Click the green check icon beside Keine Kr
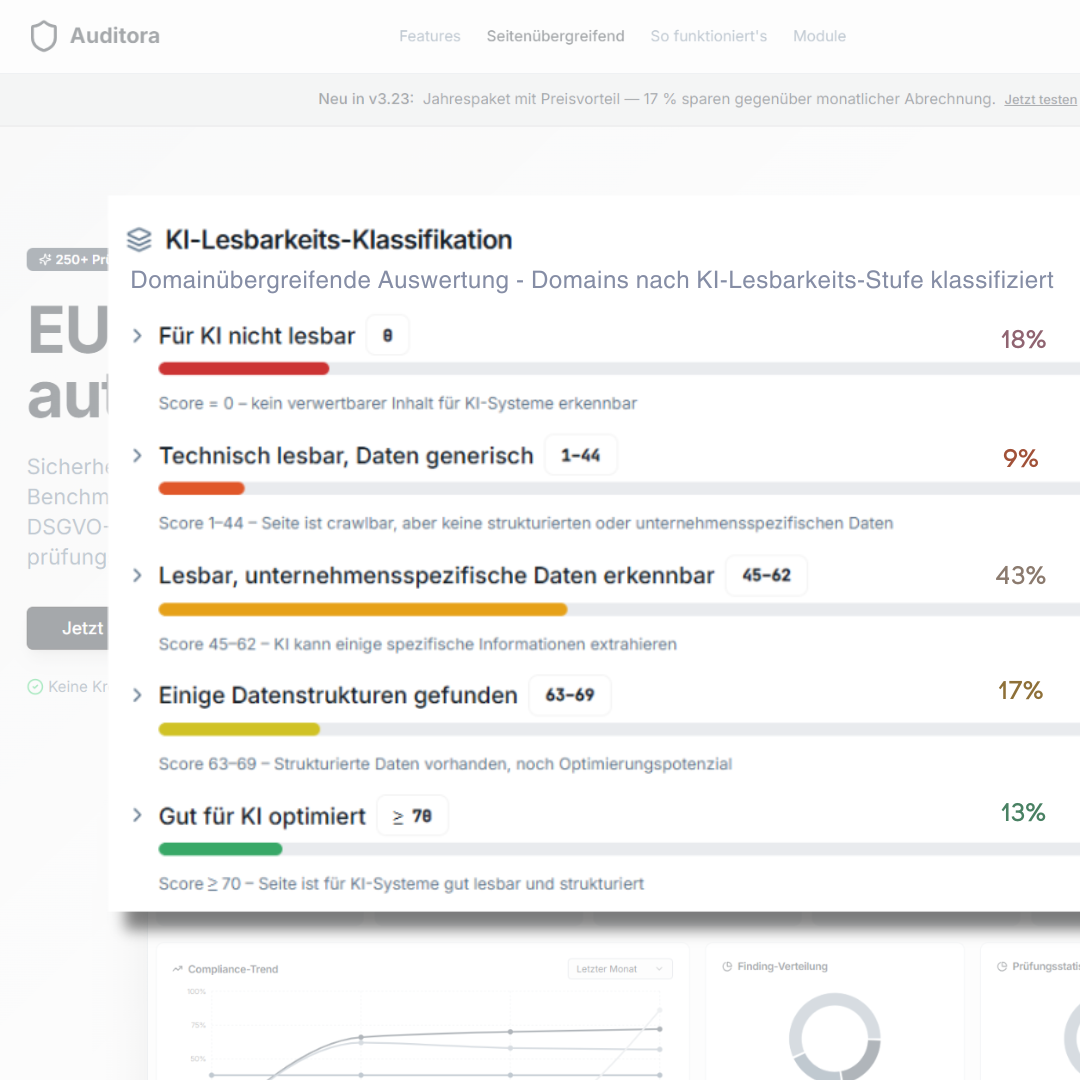 [x=35, y=687]
